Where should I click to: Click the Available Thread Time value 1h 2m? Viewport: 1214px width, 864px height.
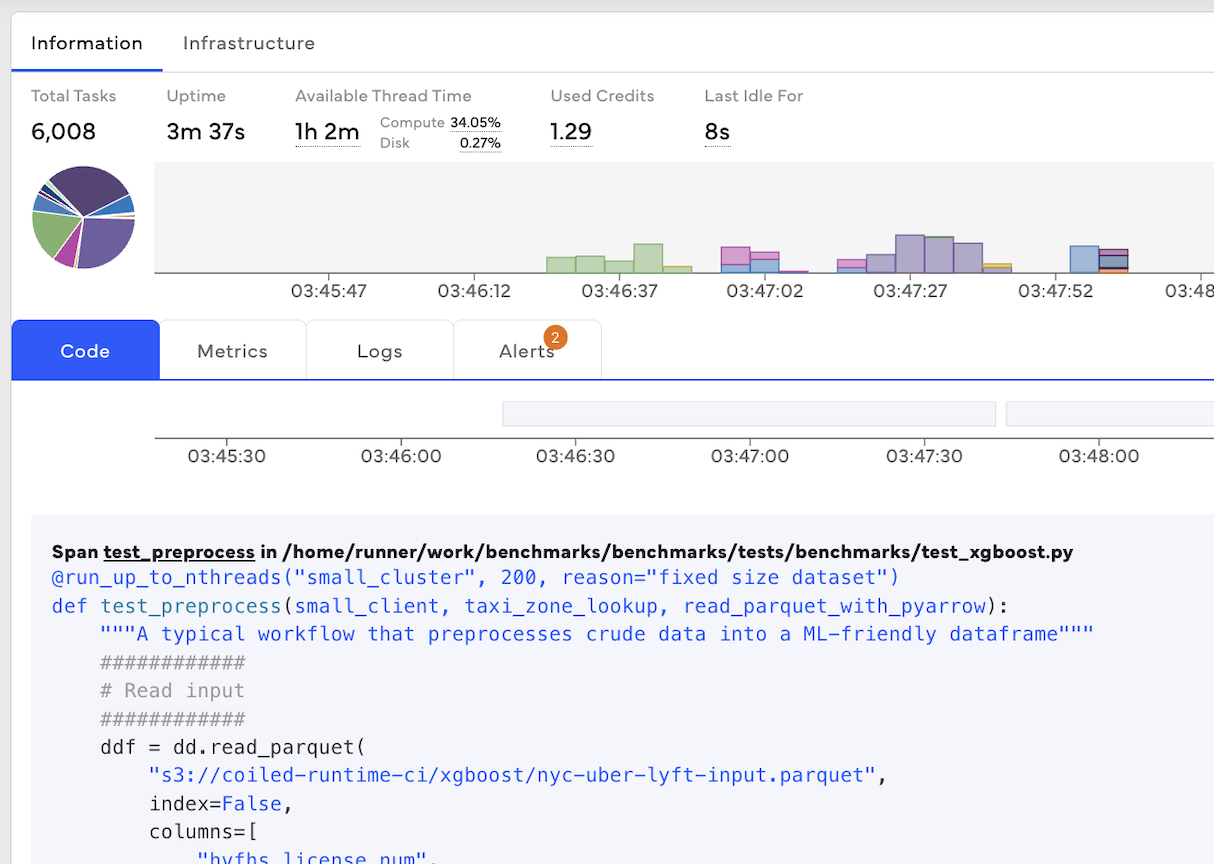327,132
